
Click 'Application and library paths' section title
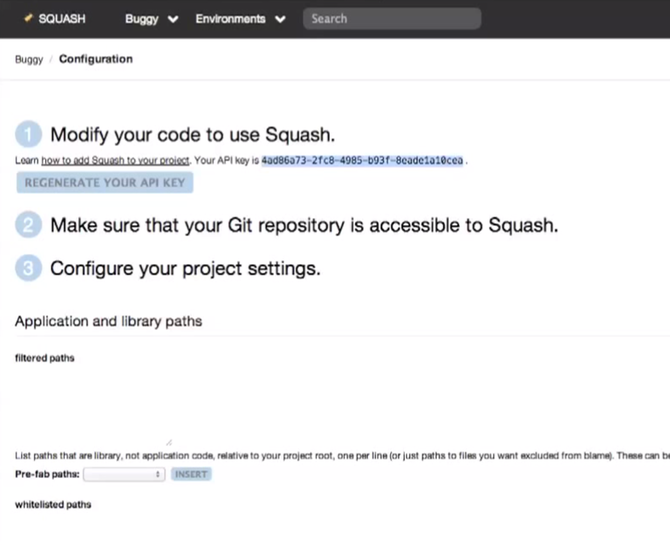coord(109,321)
